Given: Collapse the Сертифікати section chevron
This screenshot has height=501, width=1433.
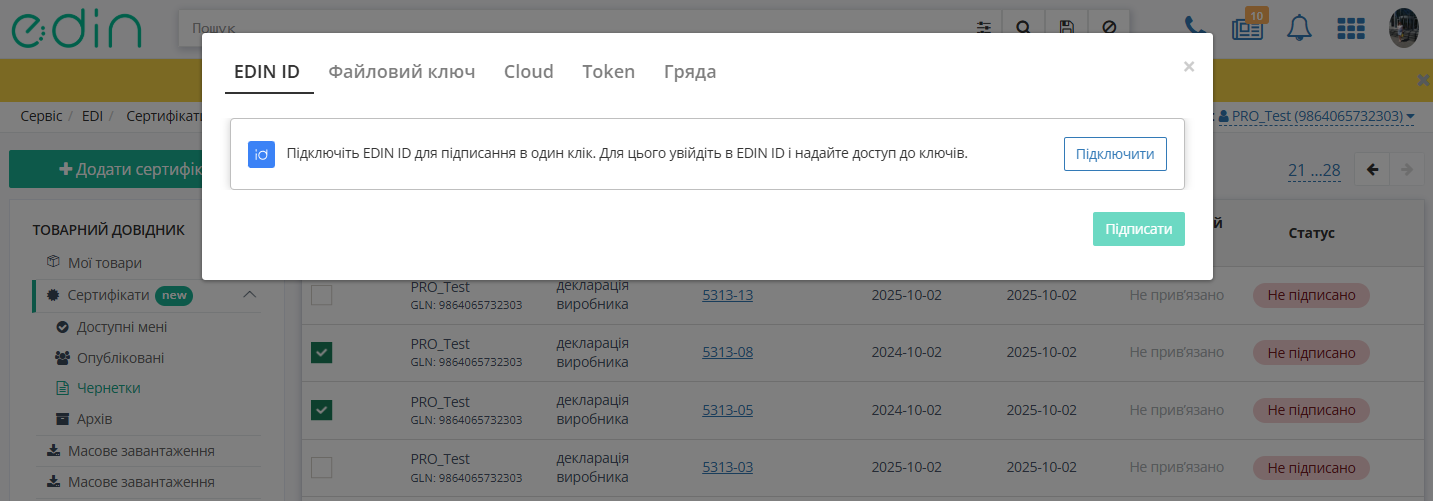Looking at the screenshot, I should (250, 295).
